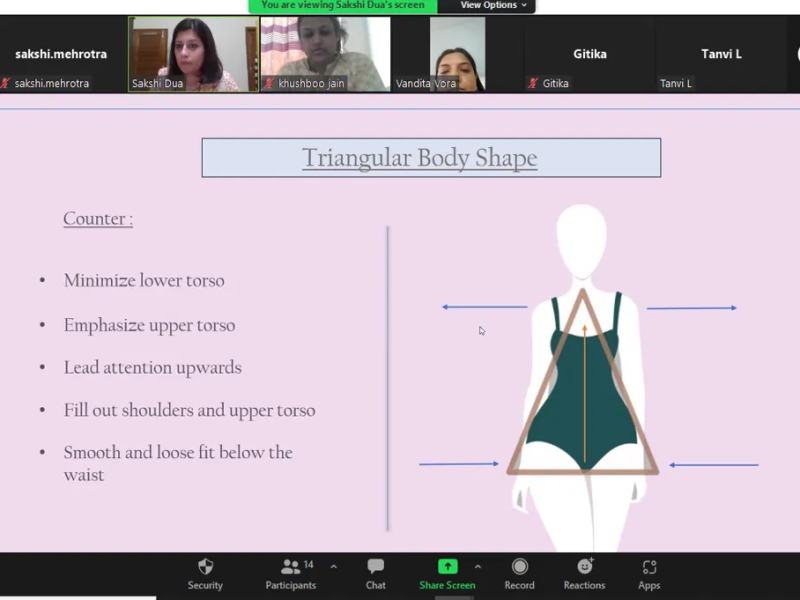Screen dimensions: 800x600
Task: Select the Gitika participant tile
Action: tap(589, 54)
